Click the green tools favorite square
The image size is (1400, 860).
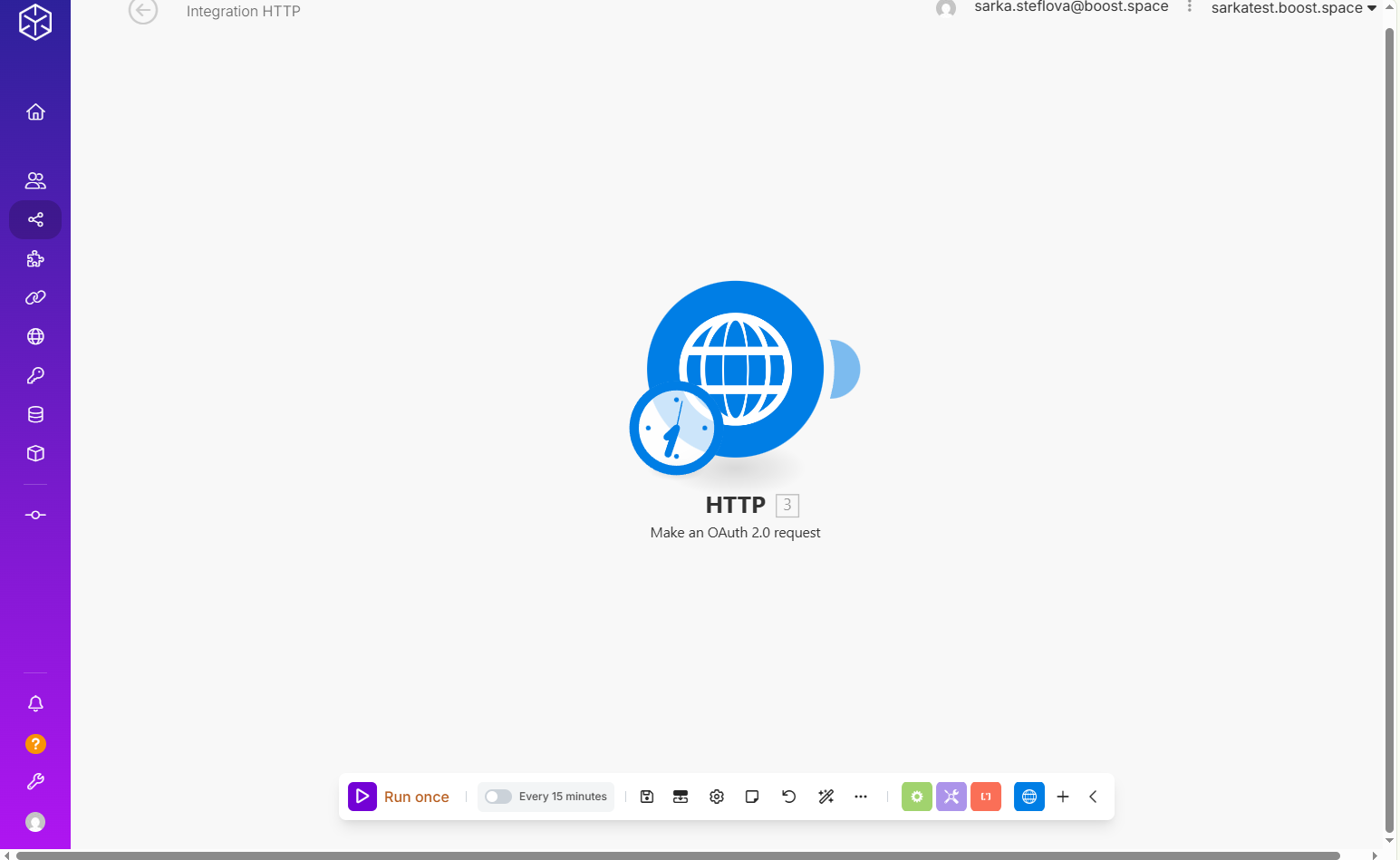[x=916, y=797]
